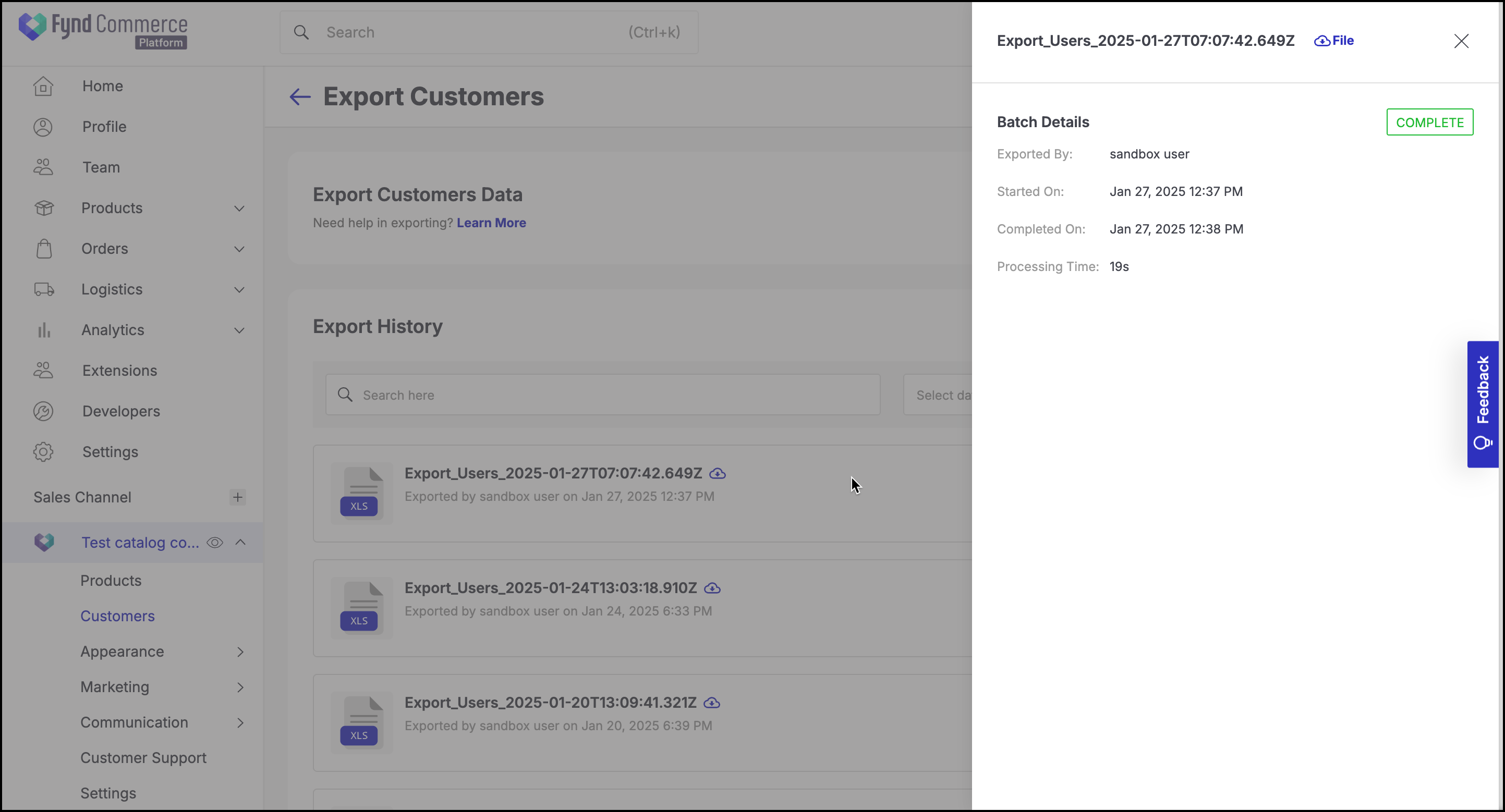Click the magnifier icon in Export History search
Screen dimensions: 1505x812
pyautogui.click(x=345, y=395)
